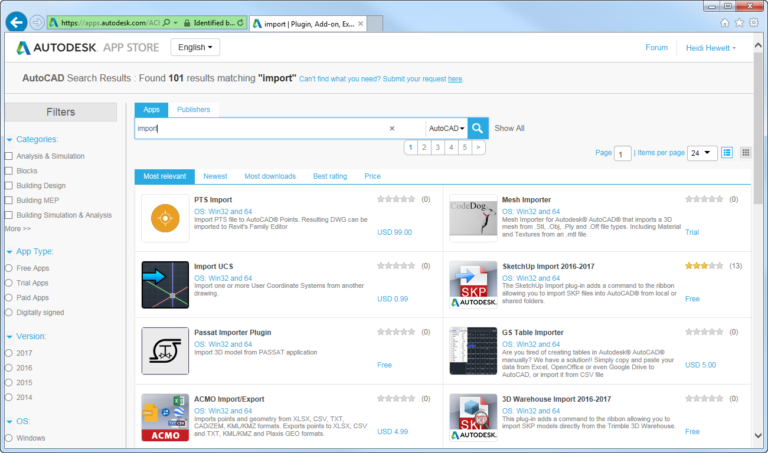This screenshot has width=768, height=453.
Task: Click the browser back arrow button
Action: coord(16,23)
